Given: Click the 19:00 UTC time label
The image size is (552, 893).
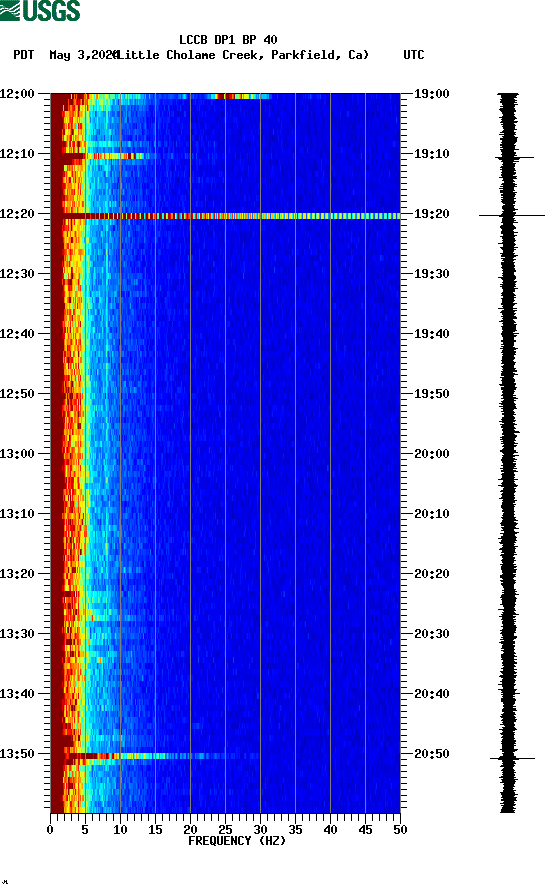Looking at the screenshot, I should [432, 93].
